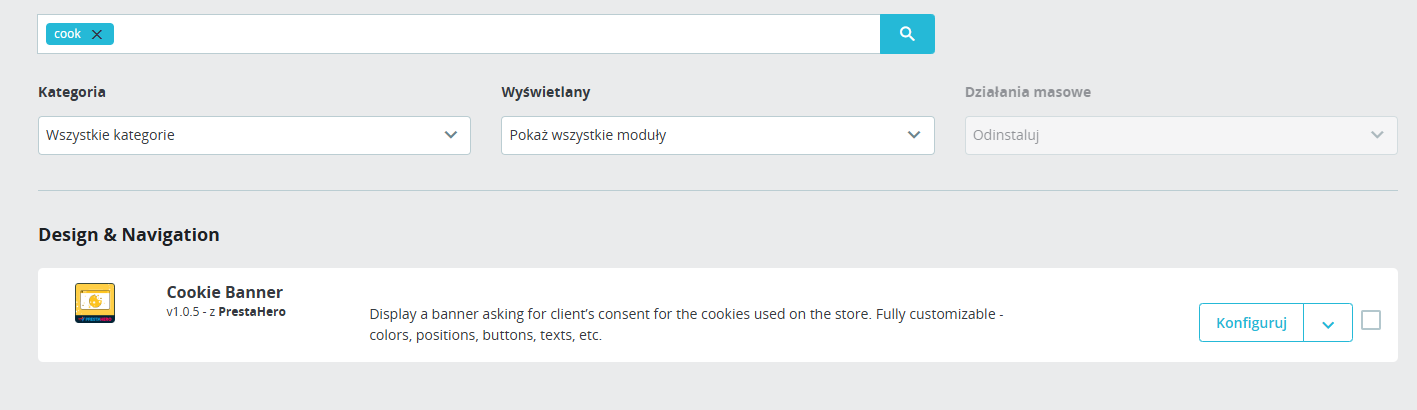
Task: Click the chevron in Kategoria selector
Action: (451, 135)
